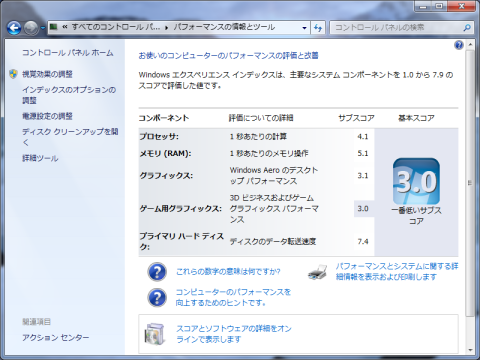Click the vertical scrollbar thumb
The width and height of the screenshot is (480, 360).
pyautogui.click(x=470, y=183)
